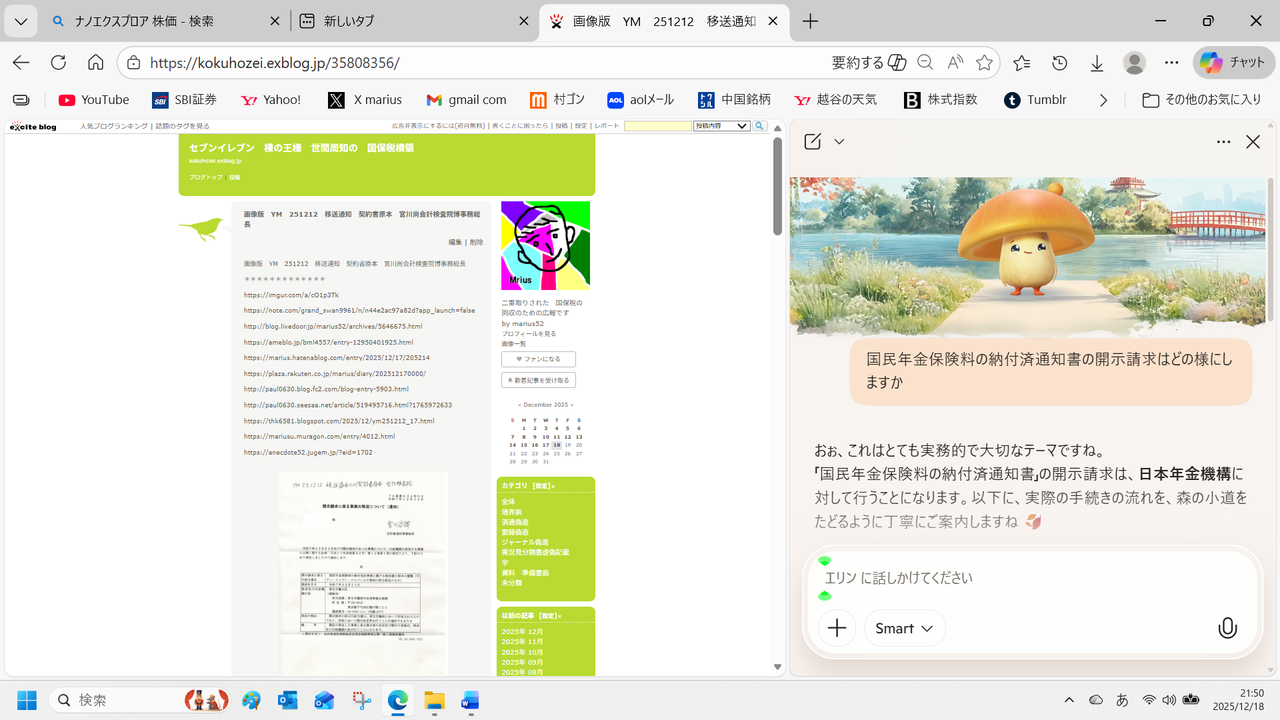Open the 2025年 11月 archive
This screenshot has height=720, width=1280.
coord(522,642)
